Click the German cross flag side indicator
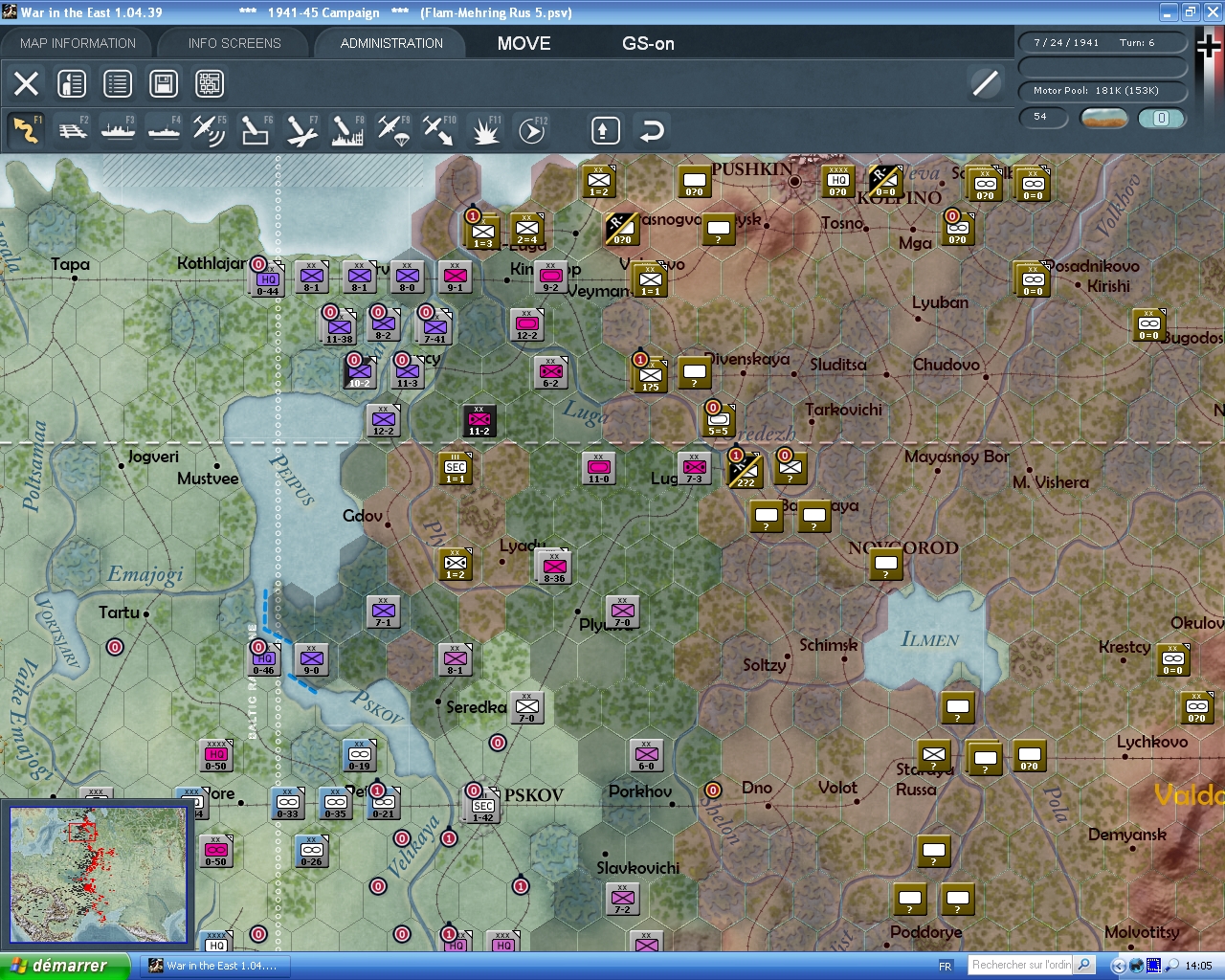1225x980 pixels. tap(1209, 48)
